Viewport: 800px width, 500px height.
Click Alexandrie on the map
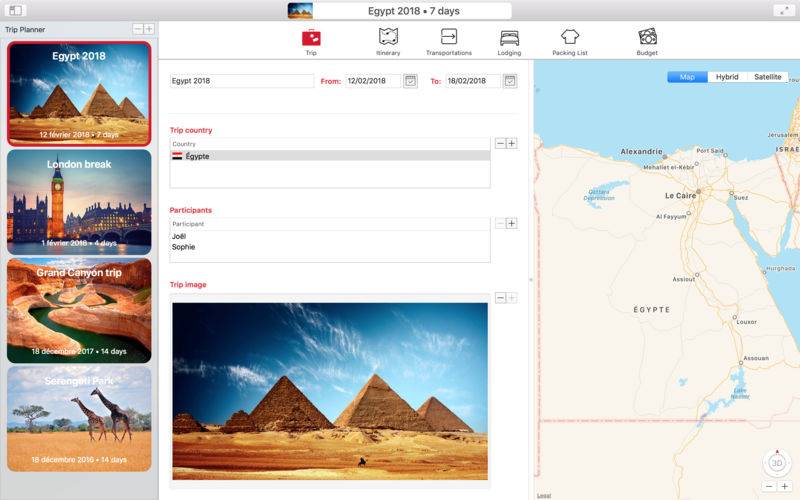pos(641,152)
